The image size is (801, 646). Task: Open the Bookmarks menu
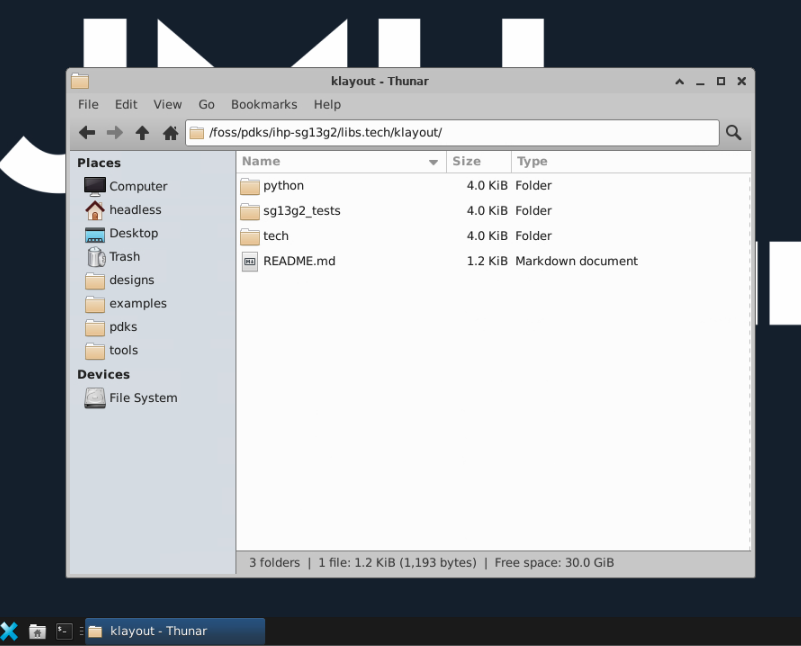[264, 105]
